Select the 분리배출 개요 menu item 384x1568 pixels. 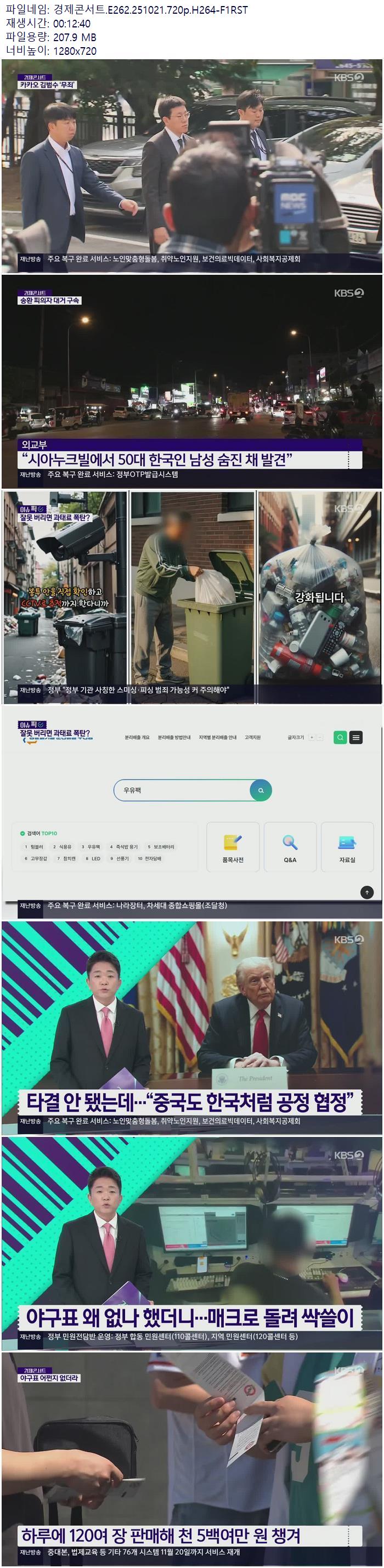point(137,737)
